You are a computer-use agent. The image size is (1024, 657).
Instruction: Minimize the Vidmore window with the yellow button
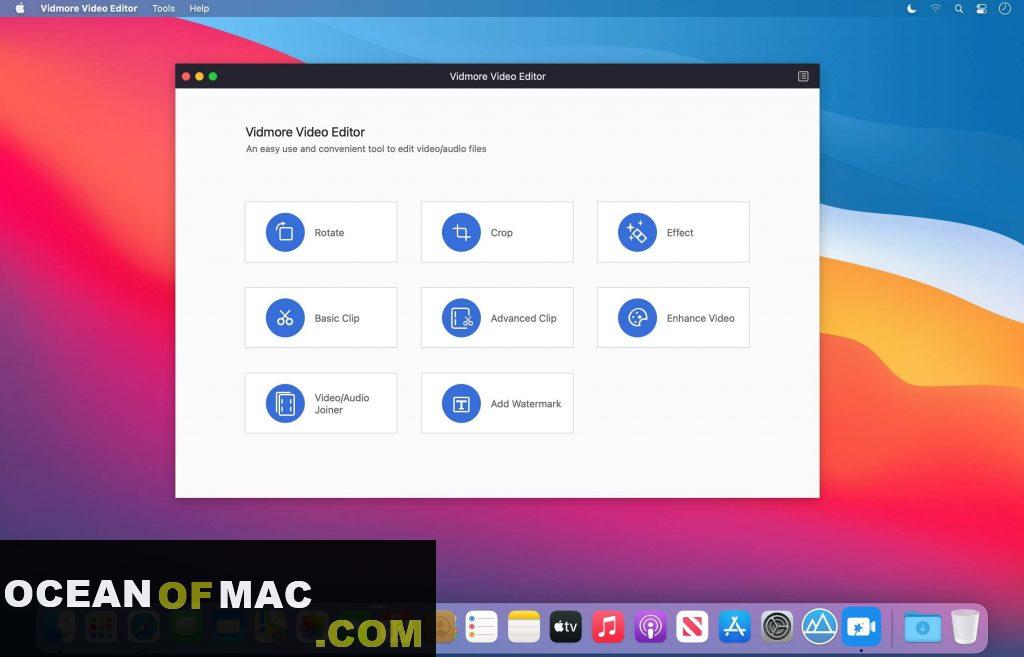pos(199,76)
